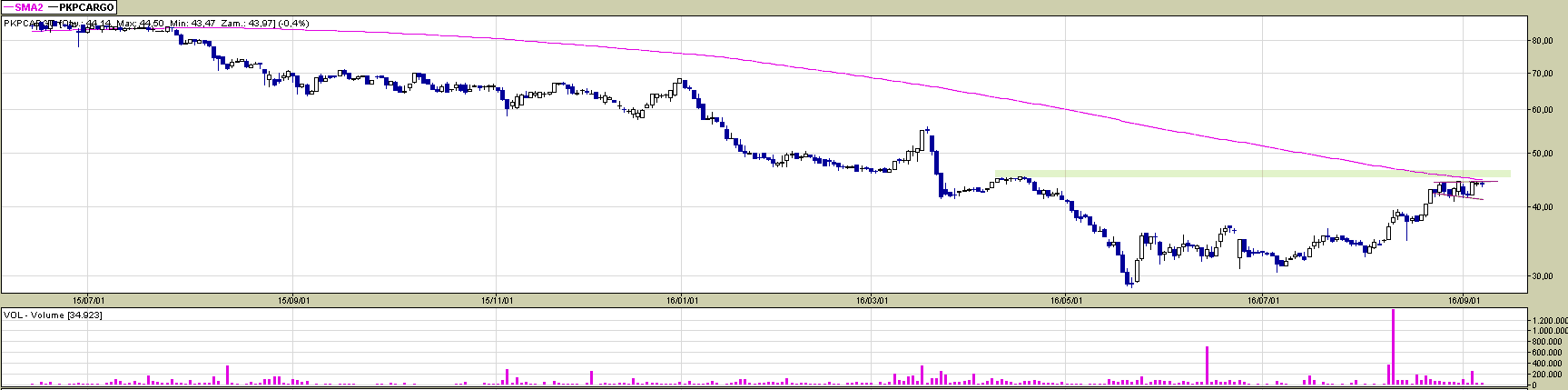Click the 16/07/01 date axis label
This screenshot has width=1568, height=390.
1264,299
